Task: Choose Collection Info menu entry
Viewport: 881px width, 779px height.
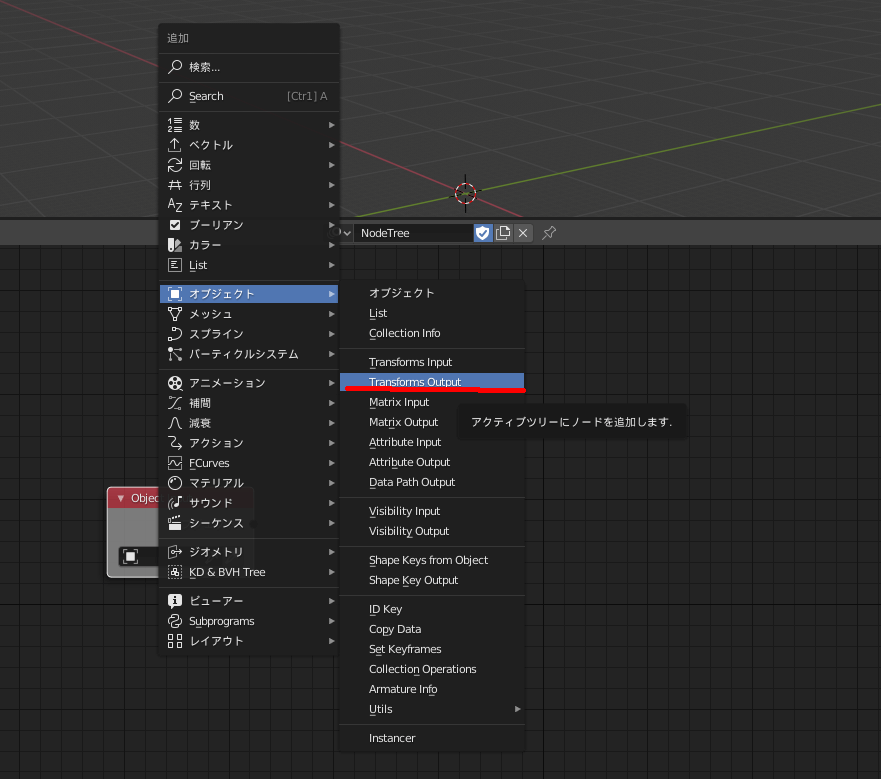Action: coord(432,333)
